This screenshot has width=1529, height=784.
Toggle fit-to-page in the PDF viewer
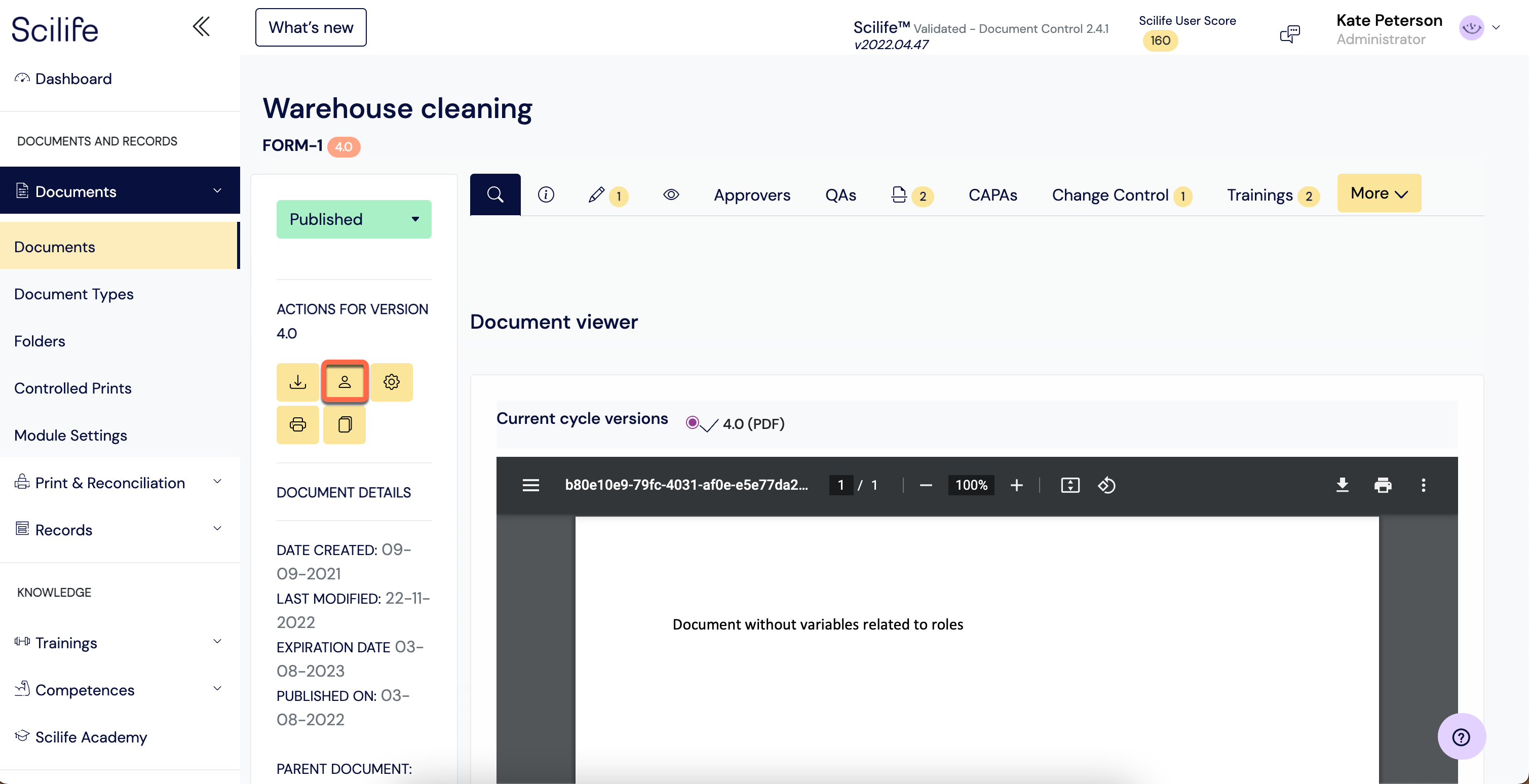coord(1070,485)
